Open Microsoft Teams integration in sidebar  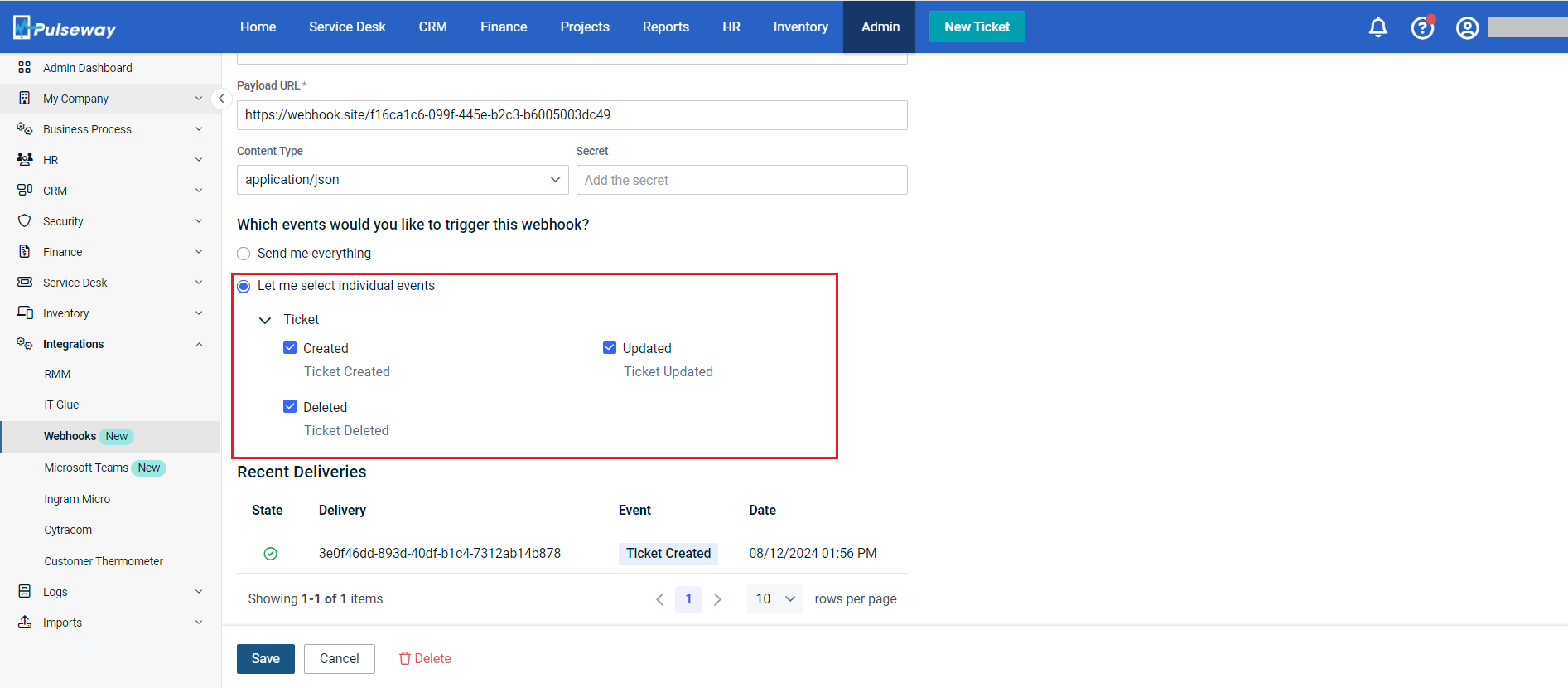tap(86, 468)
